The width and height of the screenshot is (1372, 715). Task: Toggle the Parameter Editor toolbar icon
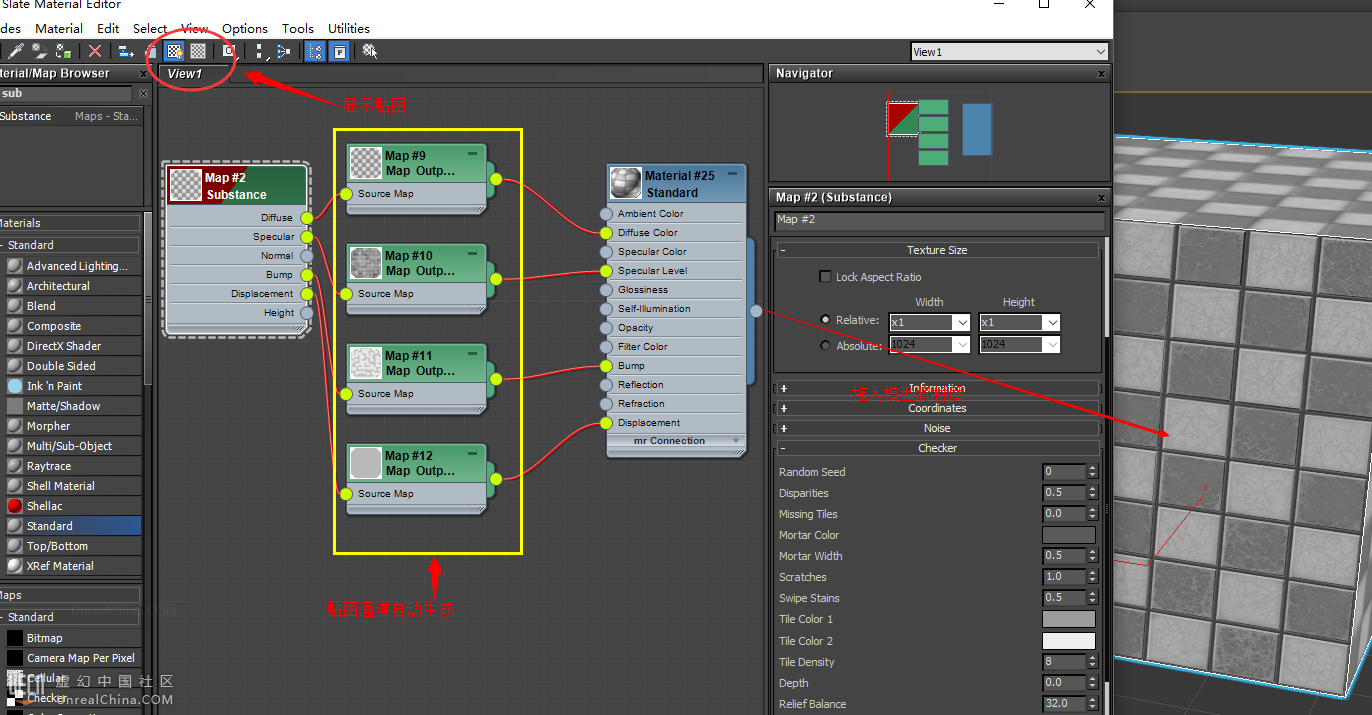pyautogui.click(x=340, y=51)
